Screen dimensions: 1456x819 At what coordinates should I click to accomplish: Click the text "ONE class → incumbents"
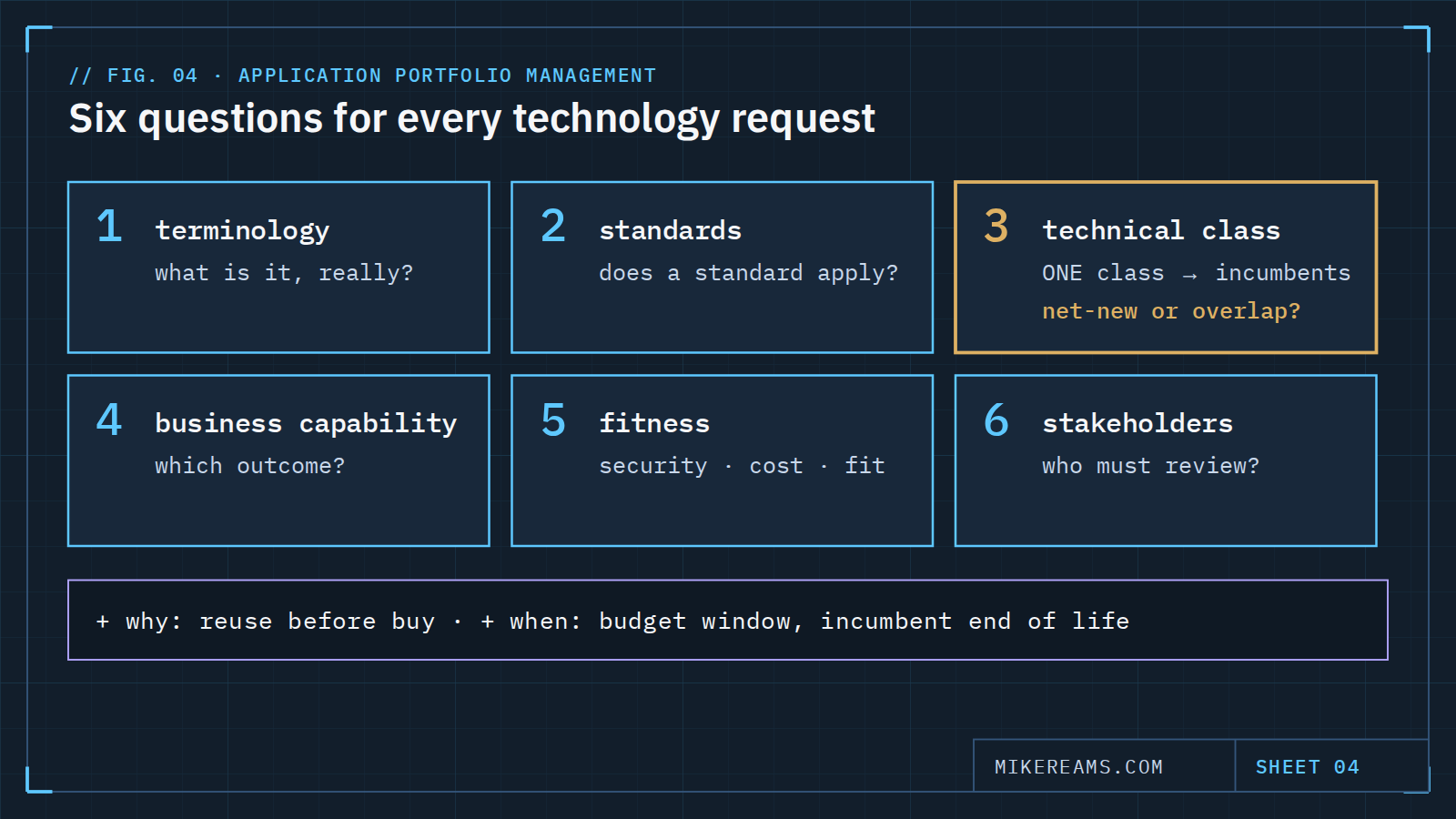(1197, 273)
